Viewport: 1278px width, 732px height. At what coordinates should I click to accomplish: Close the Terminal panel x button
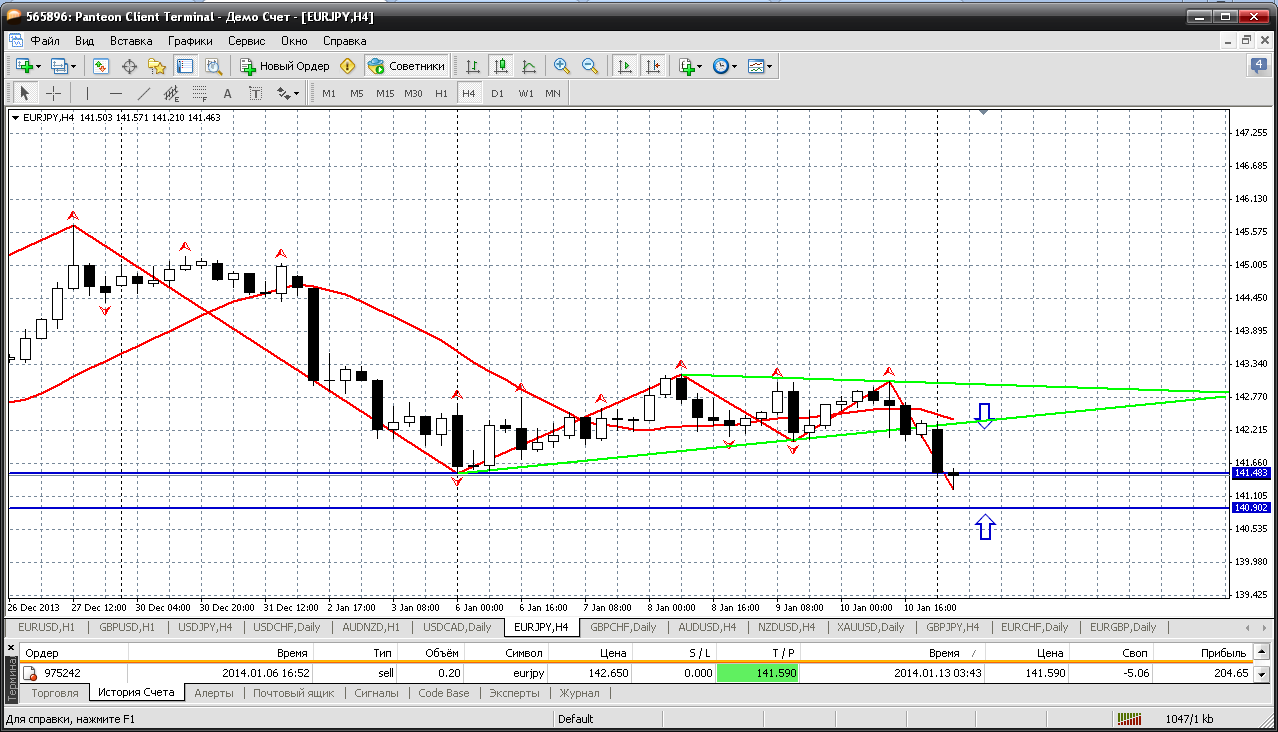(x=13, y=650)
